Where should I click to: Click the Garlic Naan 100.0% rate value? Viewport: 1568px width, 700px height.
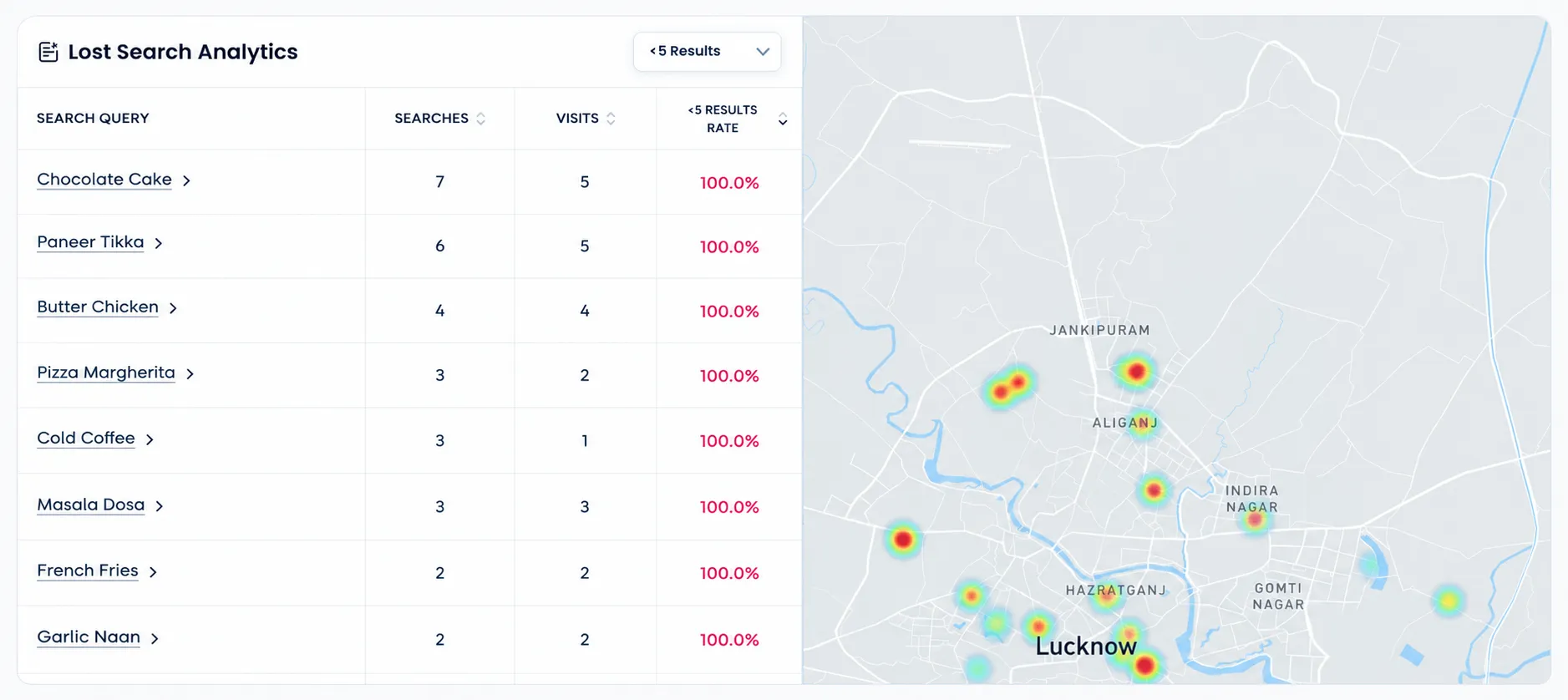pyautogui.click(x=729, y=640)
